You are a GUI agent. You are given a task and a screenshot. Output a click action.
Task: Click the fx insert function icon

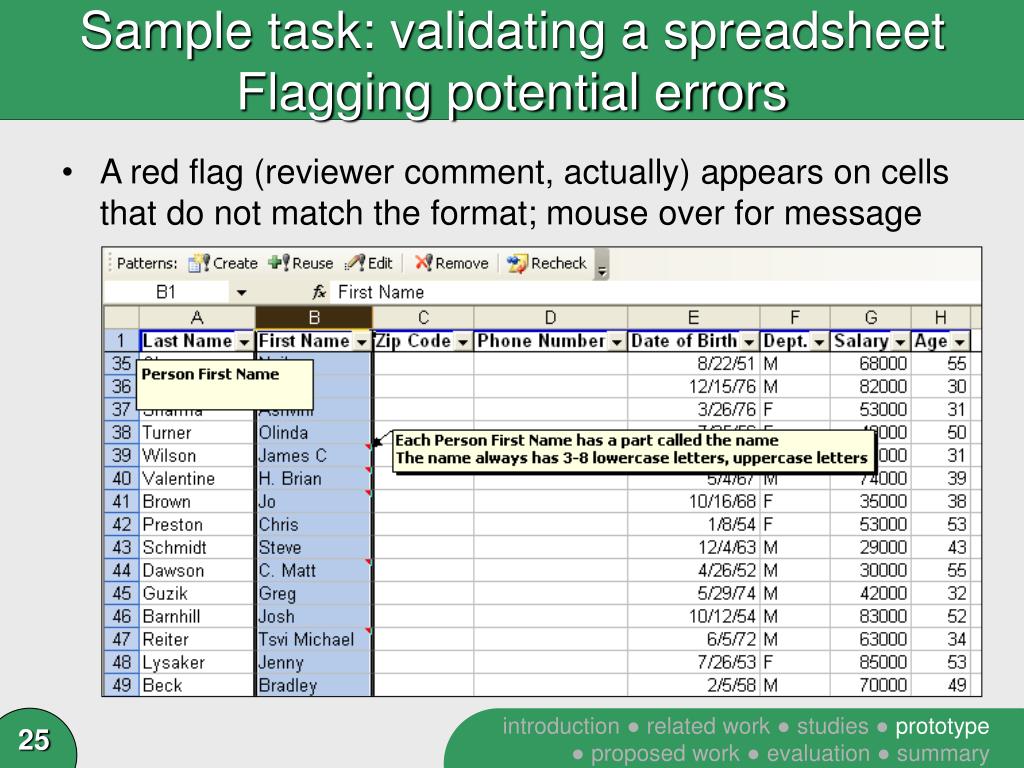pos(319,292)
